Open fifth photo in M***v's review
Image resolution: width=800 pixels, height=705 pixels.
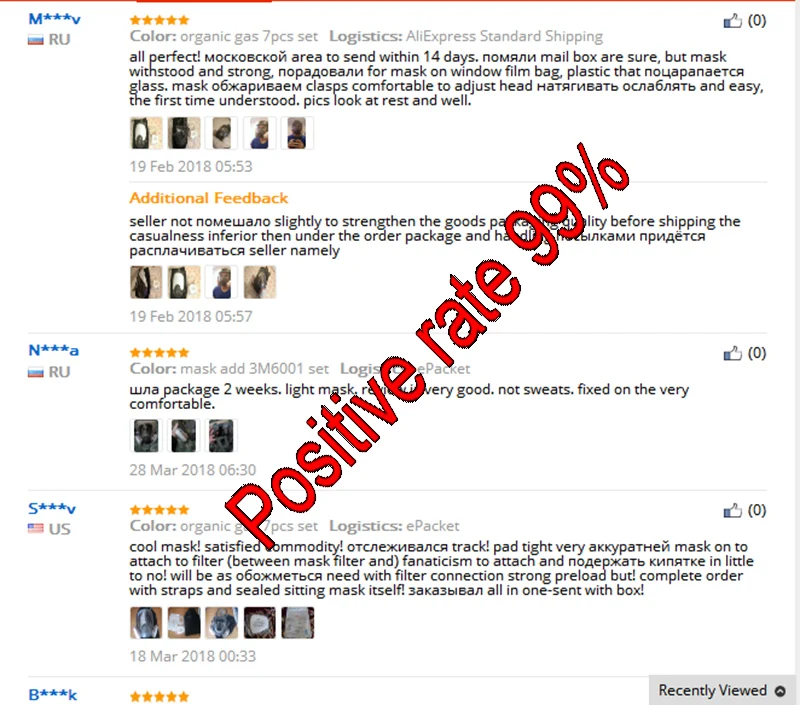click(x=297, y=133)
